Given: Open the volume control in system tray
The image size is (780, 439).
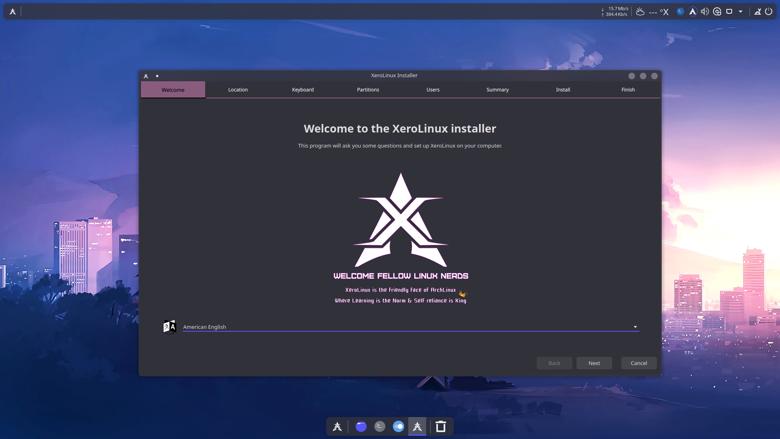Looking at the screenshot, I should click(x=705, y=12).
